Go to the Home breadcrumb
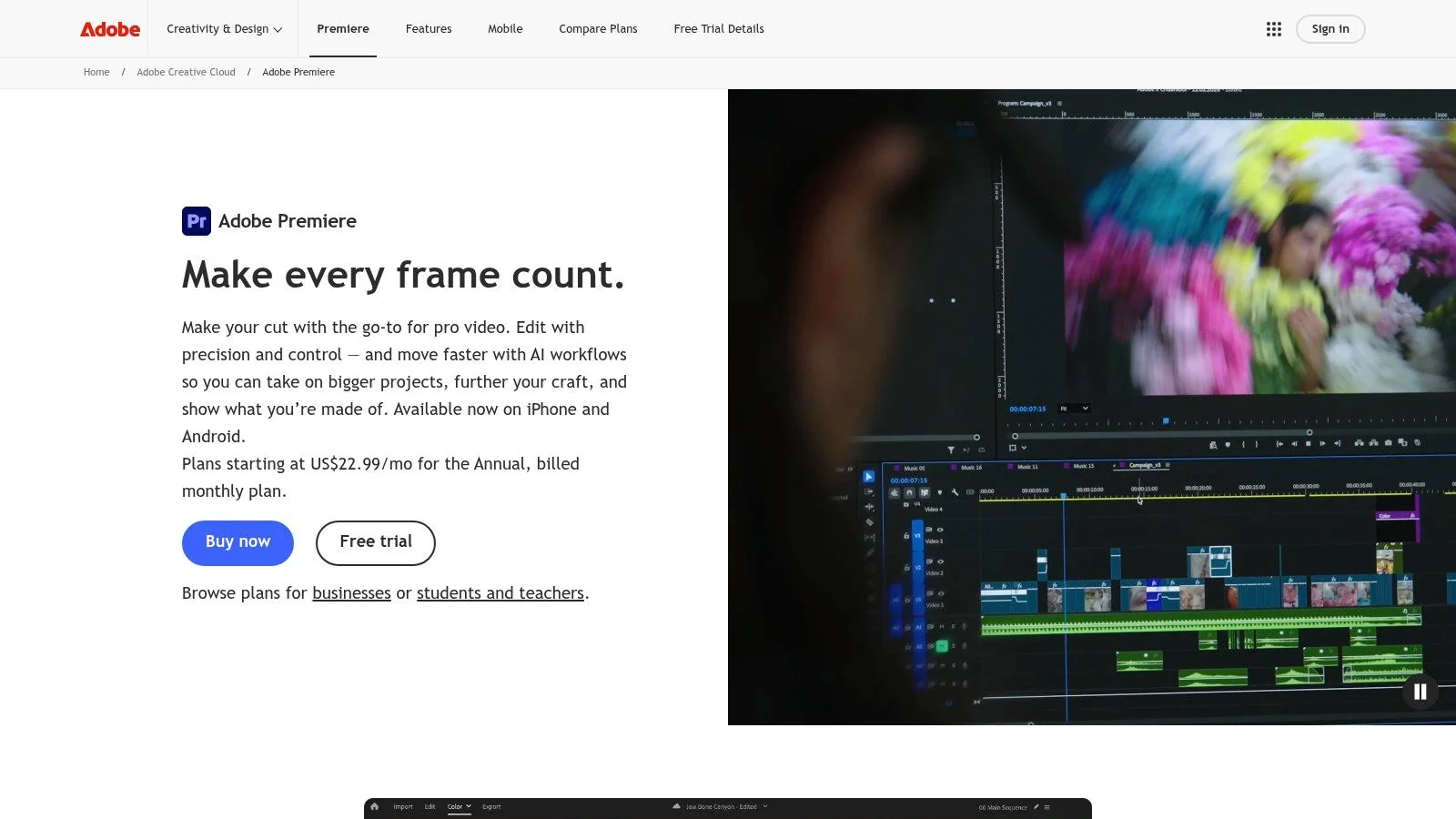1456x819 pixels. pyautogui.click(x=96, y=73)
